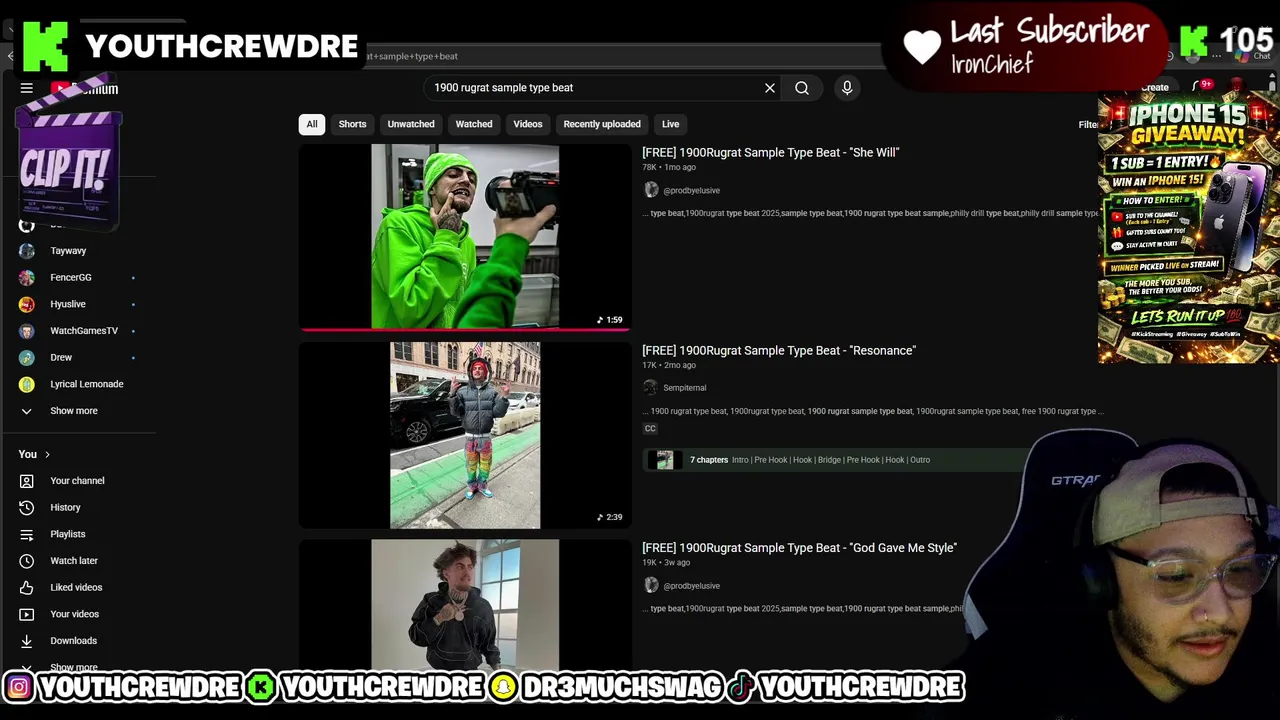Open the "Resonance" type beat title
This screenshot has height=720, width=1280.
779,350
